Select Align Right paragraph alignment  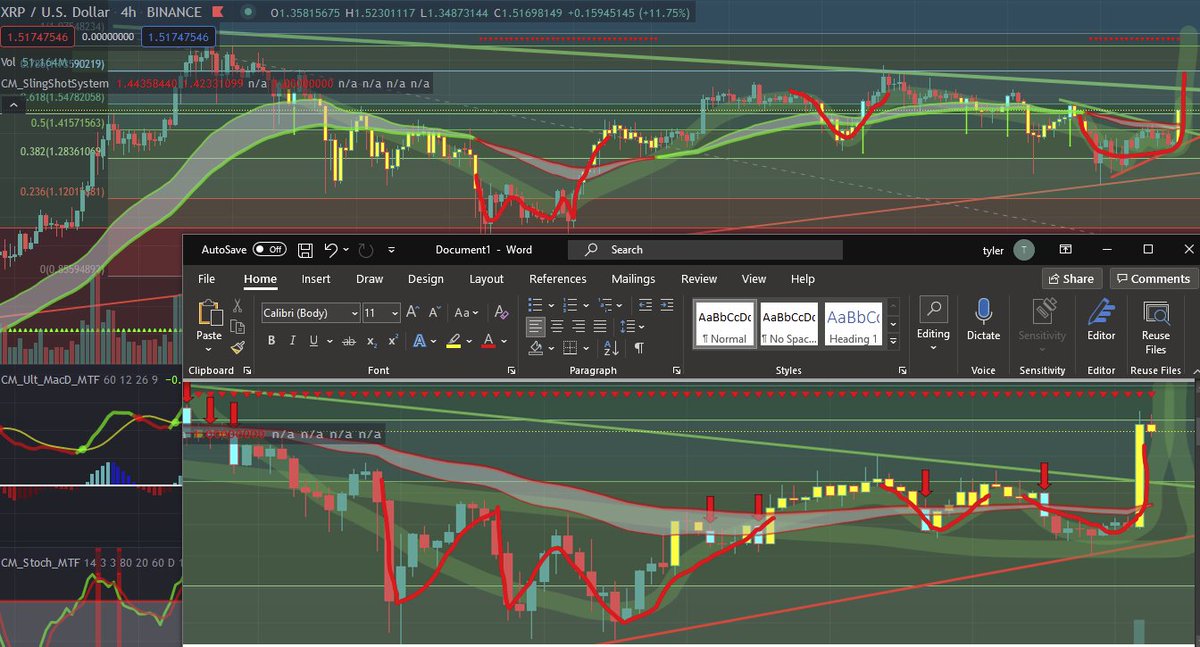578,326
